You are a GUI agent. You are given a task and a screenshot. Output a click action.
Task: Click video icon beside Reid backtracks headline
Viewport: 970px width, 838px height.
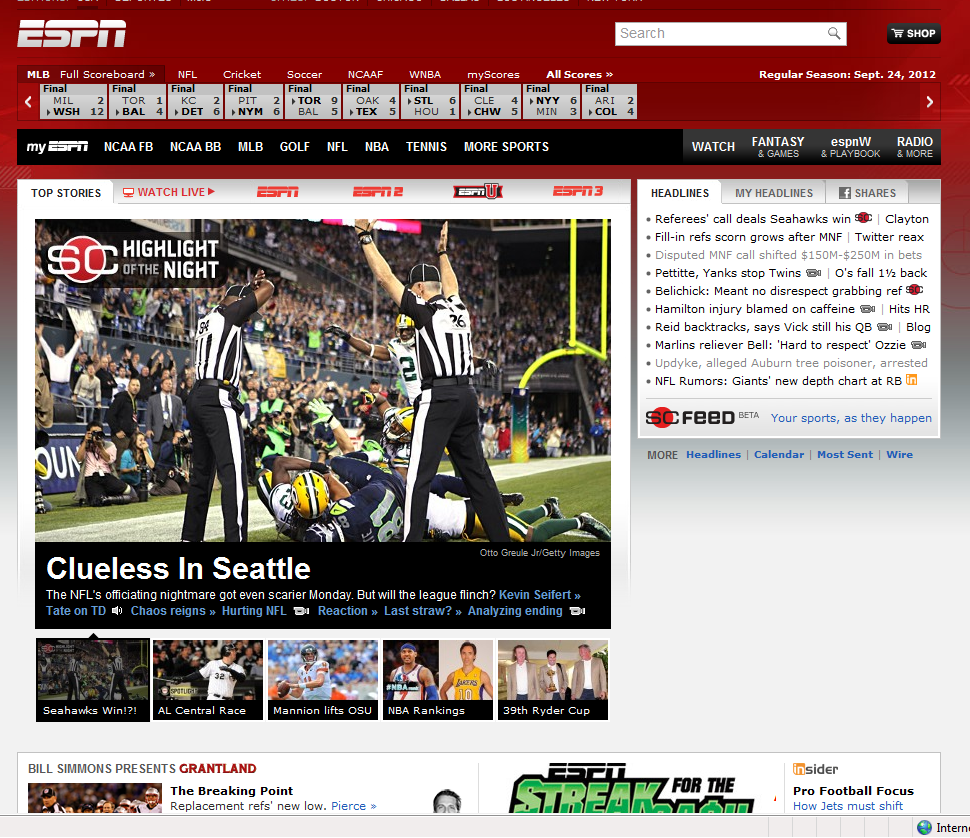(885, 327)
